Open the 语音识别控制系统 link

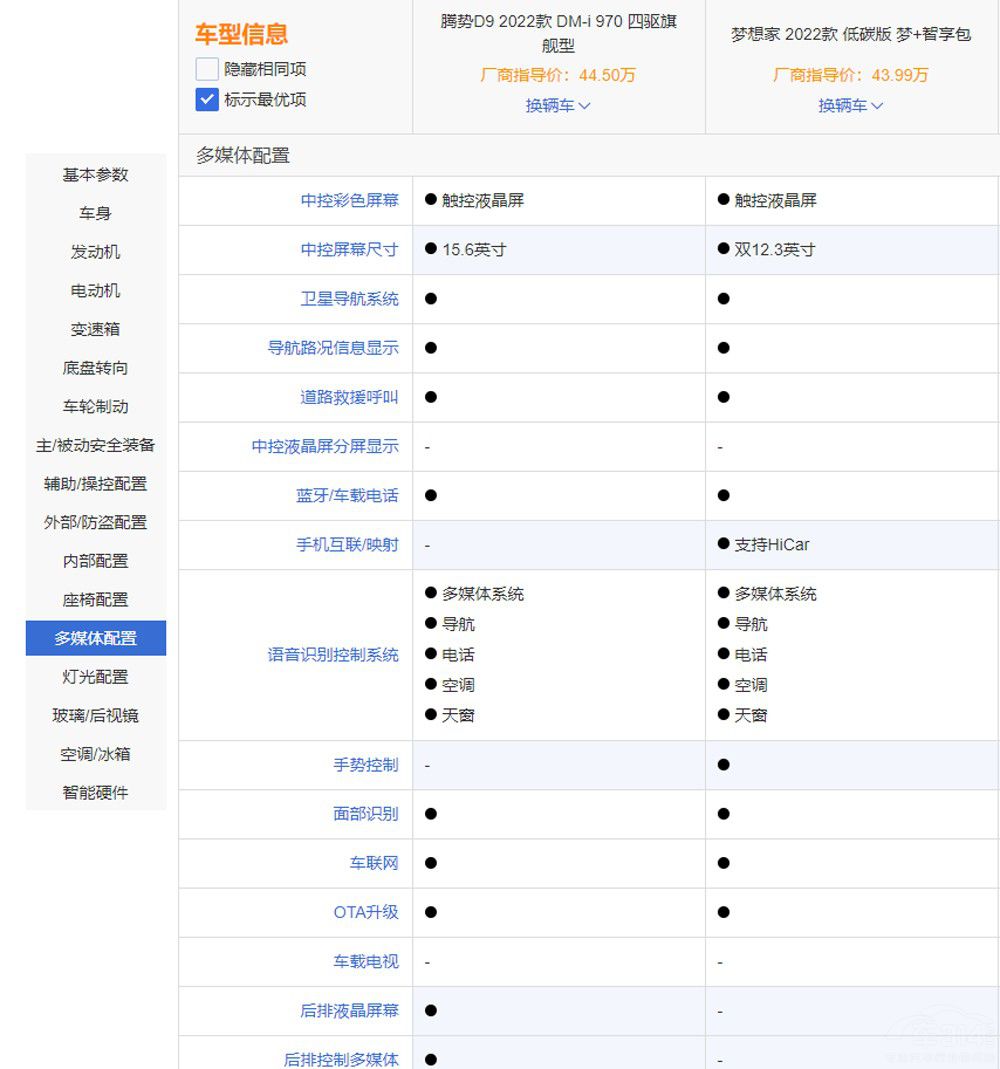(333, 655)
